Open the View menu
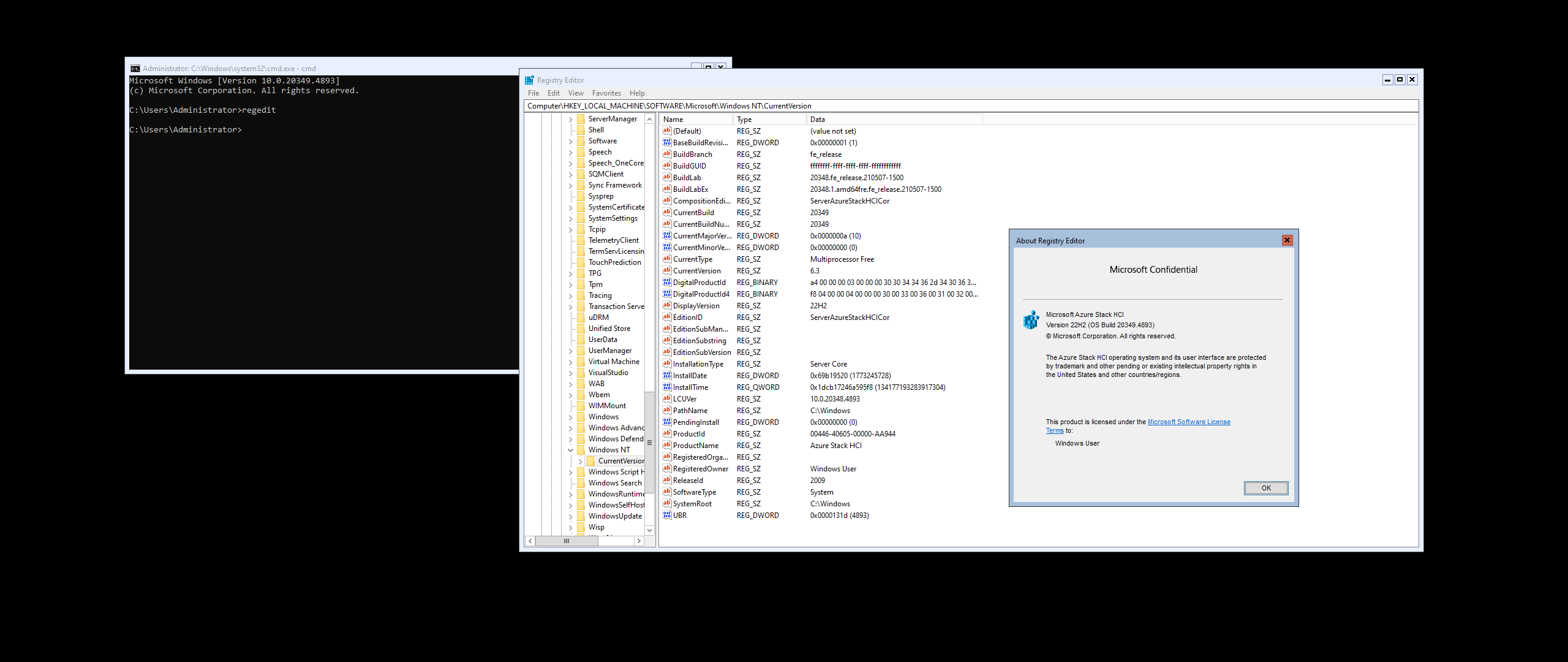Image resolution: width=1568 pixels, height=662 pixels. coord(575,93)
